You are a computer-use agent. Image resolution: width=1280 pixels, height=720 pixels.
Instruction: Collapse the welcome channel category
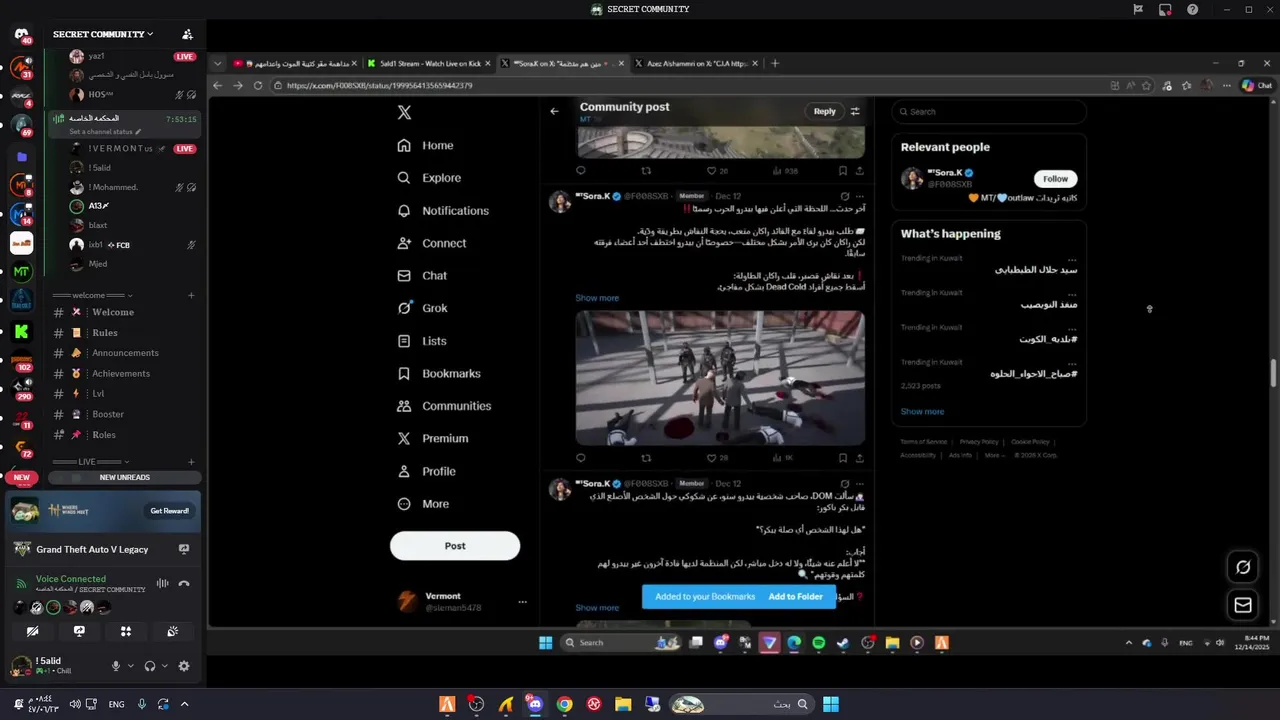(93, 295)
